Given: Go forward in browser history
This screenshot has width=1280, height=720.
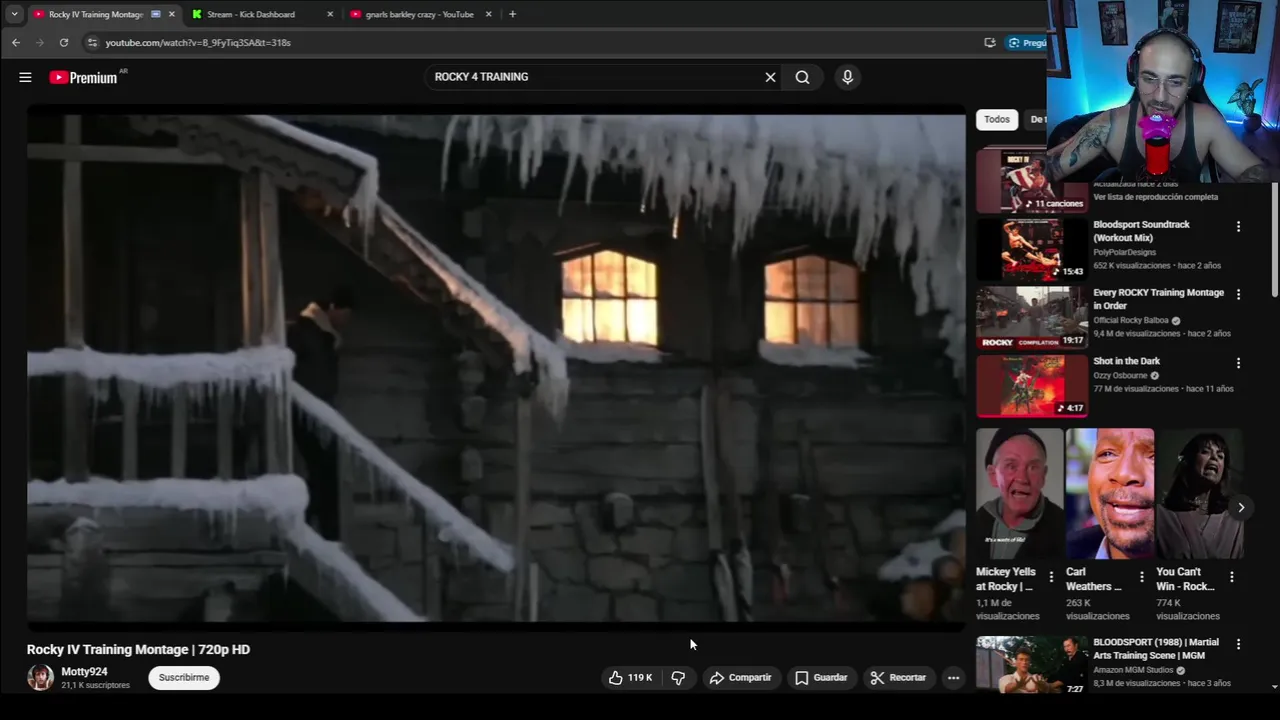Looking at the screenshot, I should 40,42.
